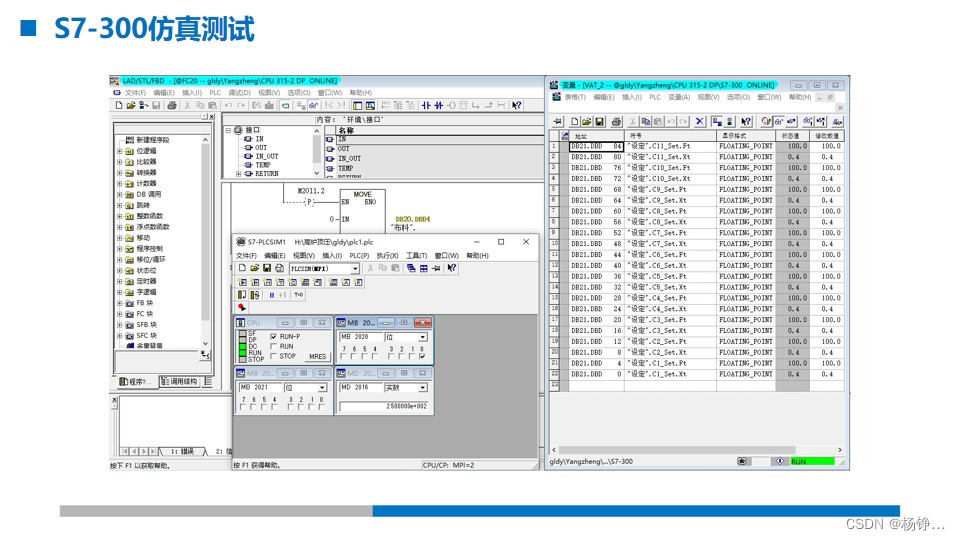Viewport: 960px width, 540px height.
Task: Click the Save icon in VAT_2 variable table toolbar
Action: point(599,122)
